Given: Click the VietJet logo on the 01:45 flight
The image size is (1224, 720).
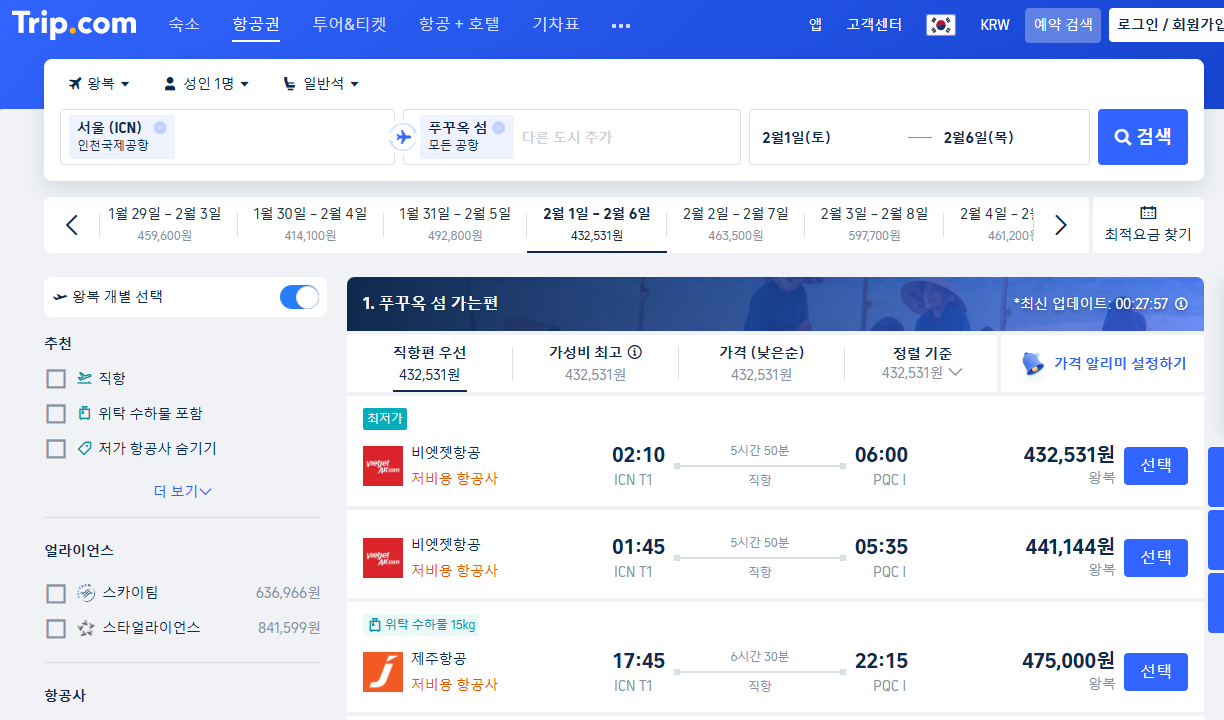Looking at the screenshot, I should pos(383,558).
